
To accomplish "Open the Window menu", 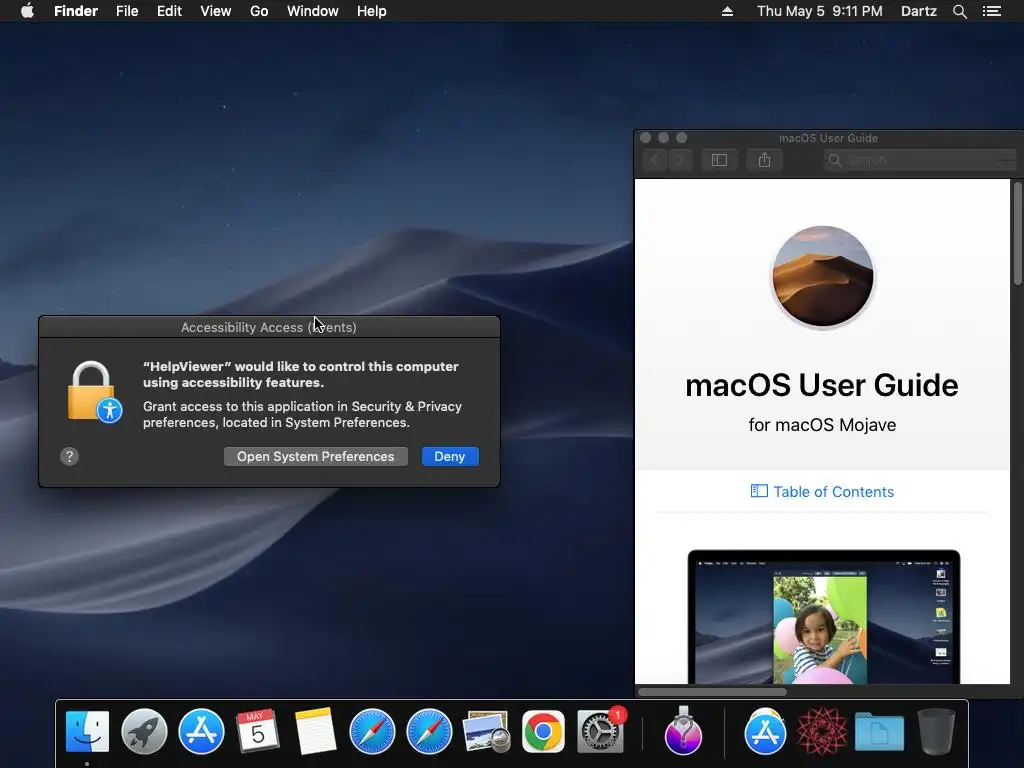I will click(x=313, y=11).
